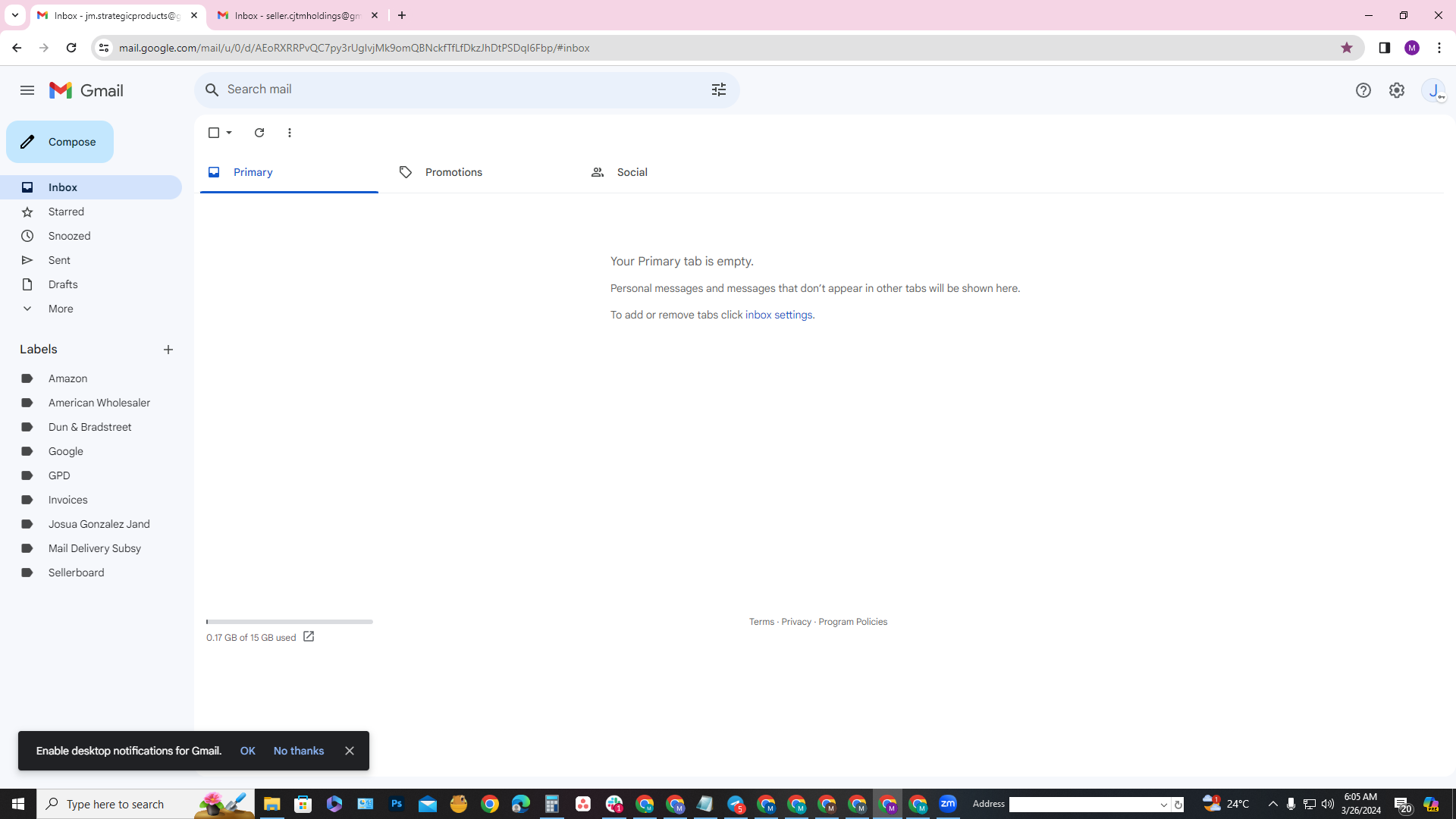Open Gmail Settings gear icon
Viewport: 1456px width, 819px height.
[x=1397, y=90]
